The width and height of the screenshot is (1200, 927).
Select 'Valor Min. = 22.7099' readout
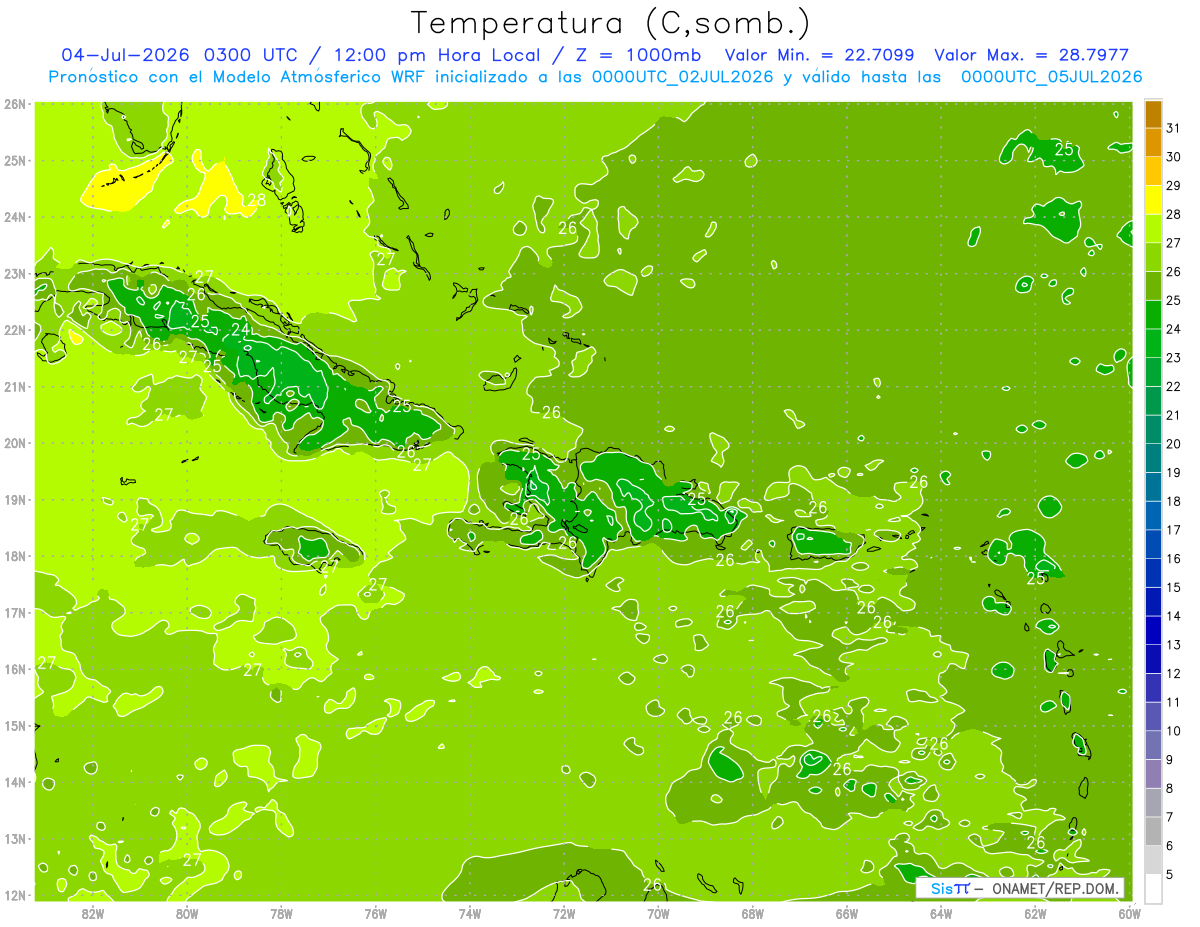(x=820, y=55)
